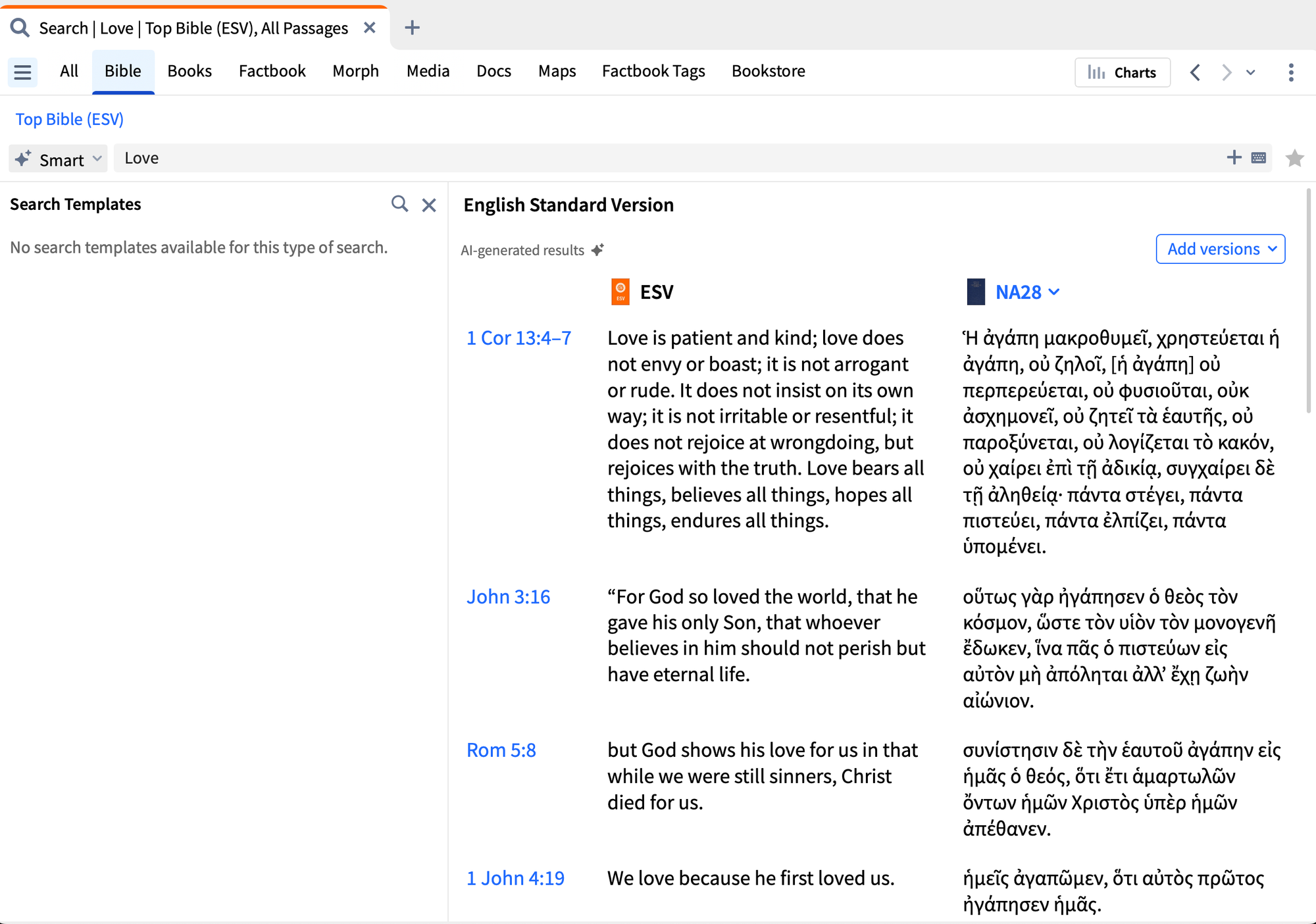Screen dimensions: 1316x924
Task: Click the Smart search sparkle icon
Action: 23,159
